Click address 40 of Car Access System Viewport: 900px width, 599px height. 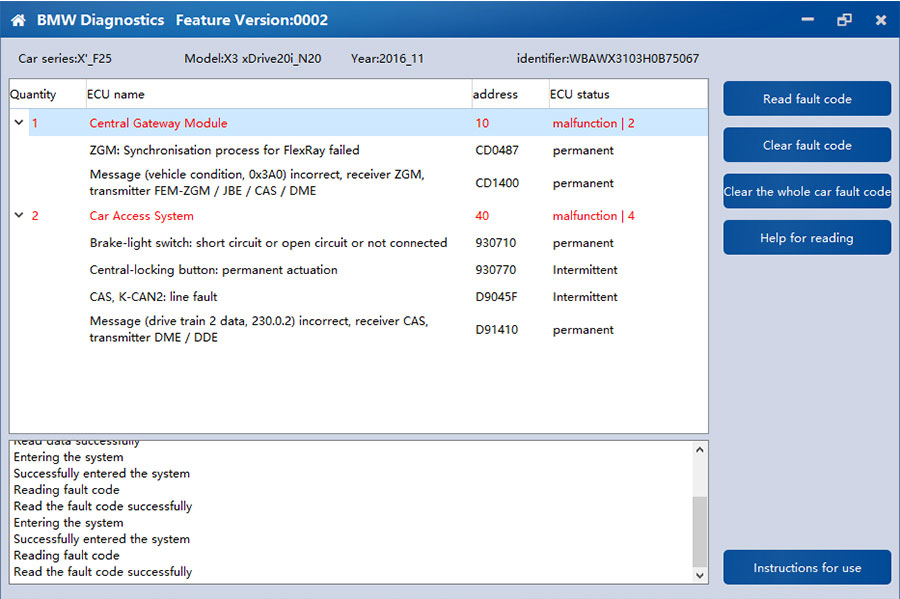click(x=482, y=216)
